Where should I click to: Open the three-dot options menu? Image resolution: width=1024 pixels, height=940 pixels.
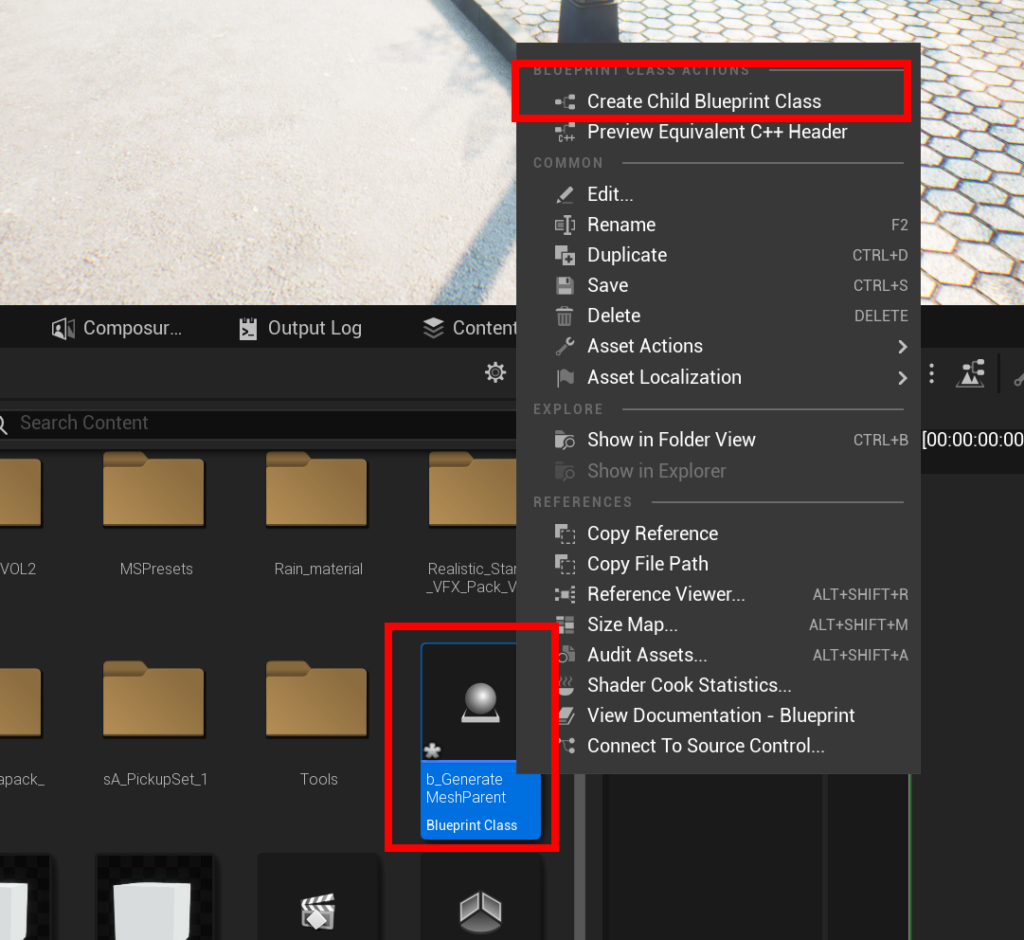coord(932,373)
